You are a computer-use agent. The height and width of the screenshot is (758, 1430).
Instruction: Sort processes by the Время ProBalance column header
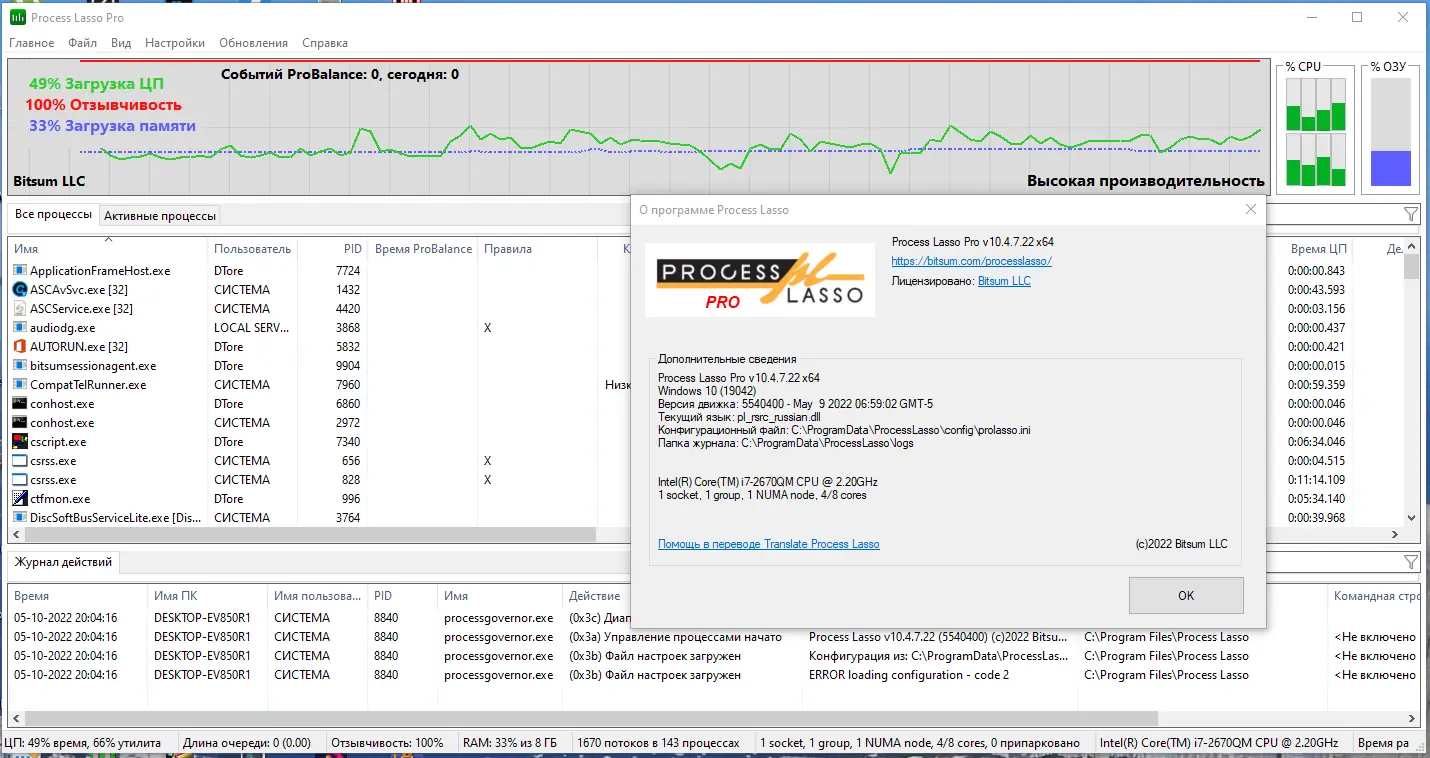(422, 248)
